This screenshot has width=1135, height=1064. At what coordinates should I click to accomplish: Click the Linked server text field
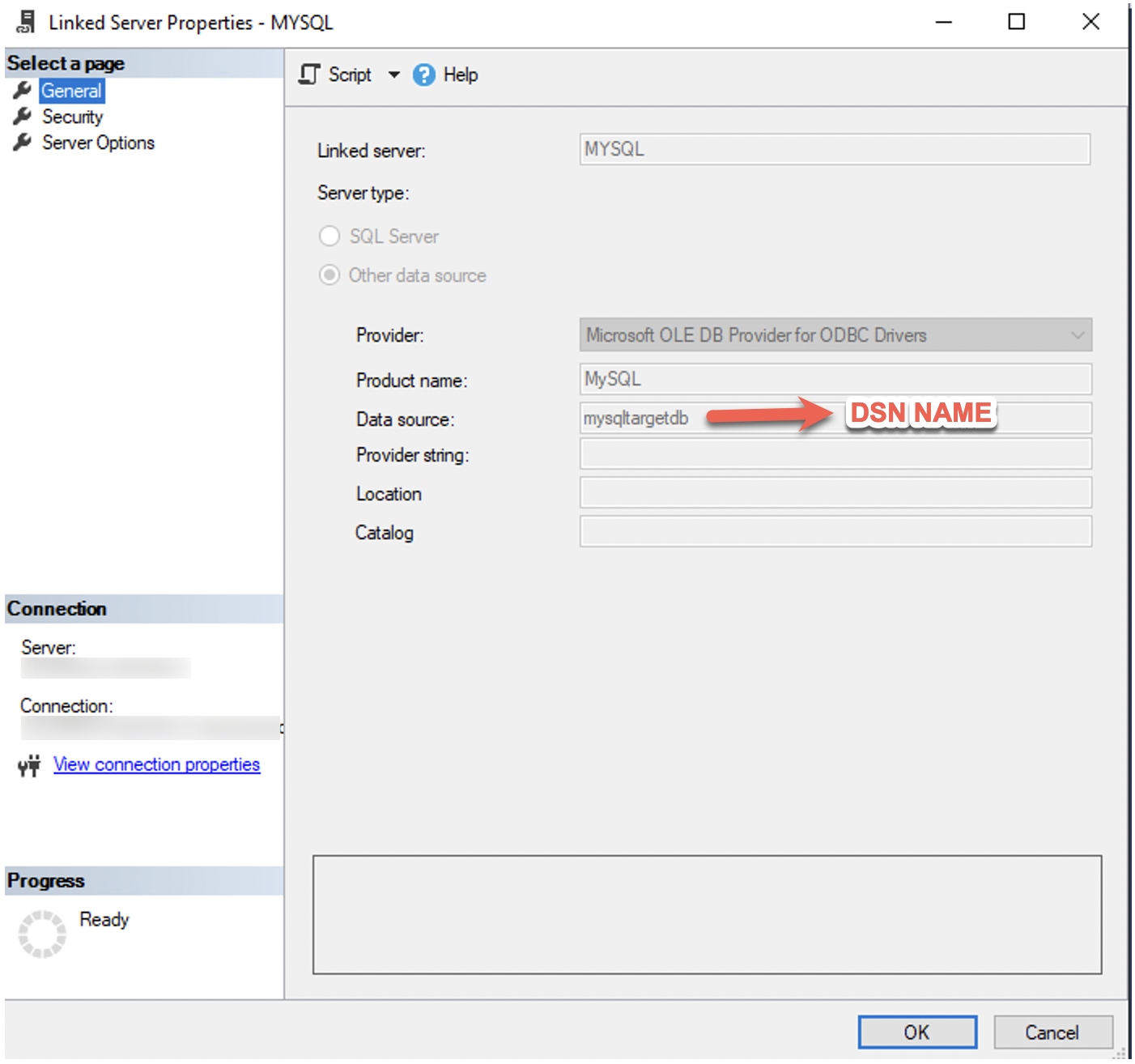[x=835, y=149]
